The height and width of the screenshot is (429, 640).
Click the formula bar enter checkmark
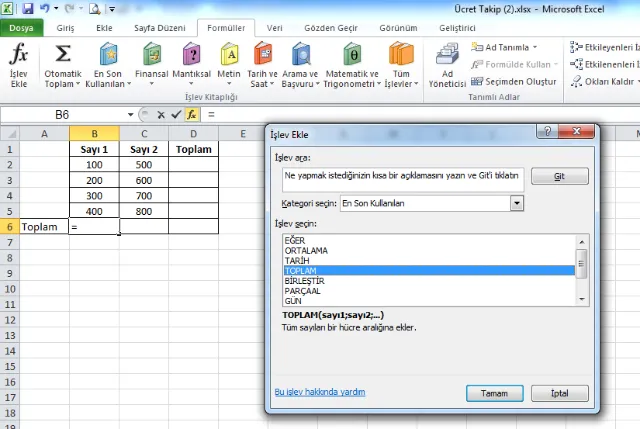point(176,115)
